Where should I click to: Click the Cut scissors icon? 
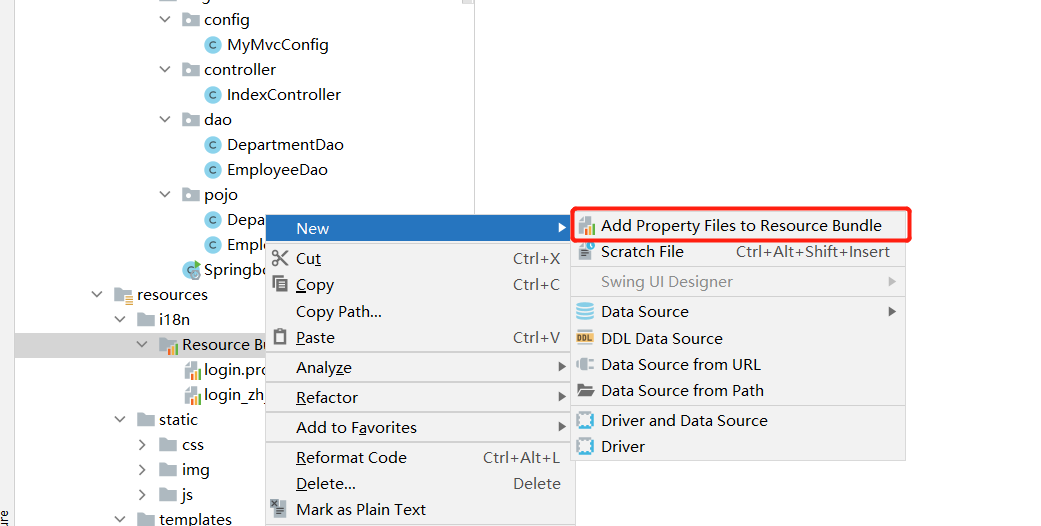[x=280, y=259]
